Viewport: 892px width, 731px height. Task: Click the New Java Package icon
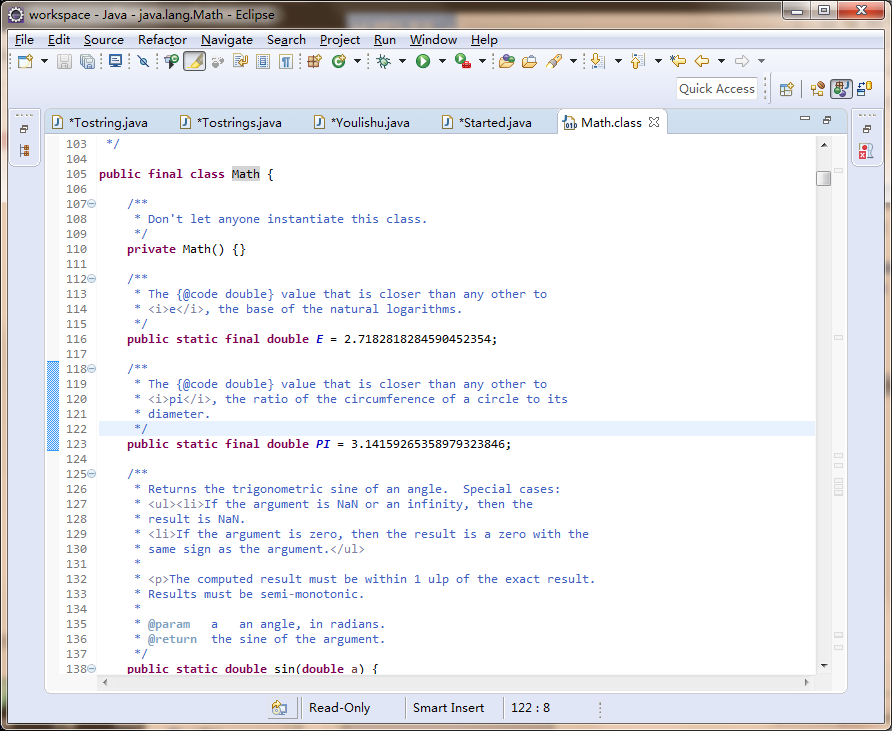click(315, 61)
